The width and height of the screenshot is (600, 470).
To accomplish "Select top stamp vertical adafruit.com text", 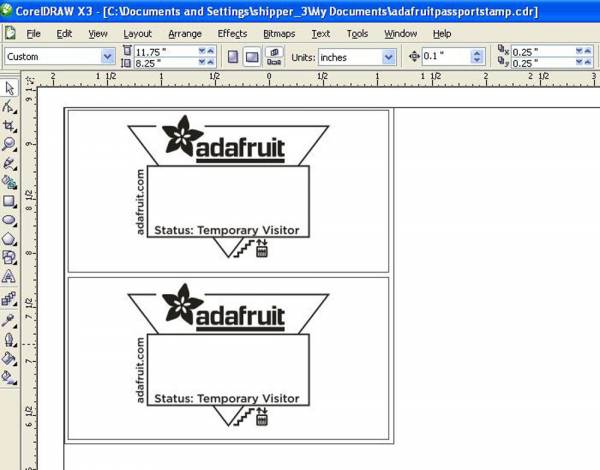I will [140, 202].
